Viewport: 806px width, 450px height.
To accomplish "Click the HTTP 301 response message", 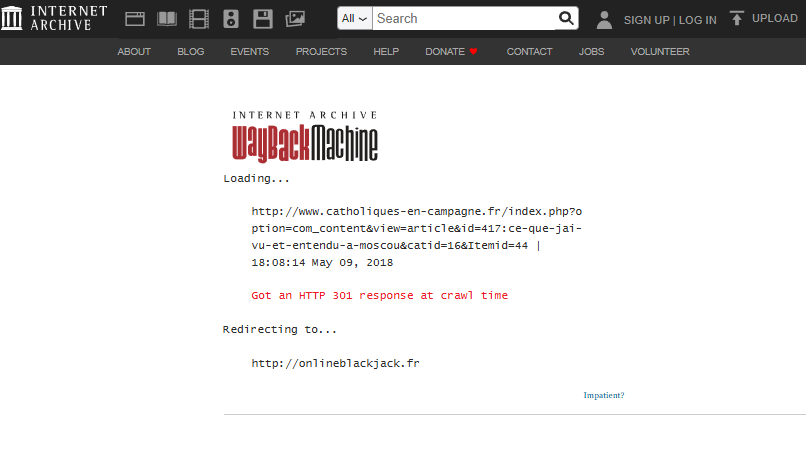I will [379, 295].
